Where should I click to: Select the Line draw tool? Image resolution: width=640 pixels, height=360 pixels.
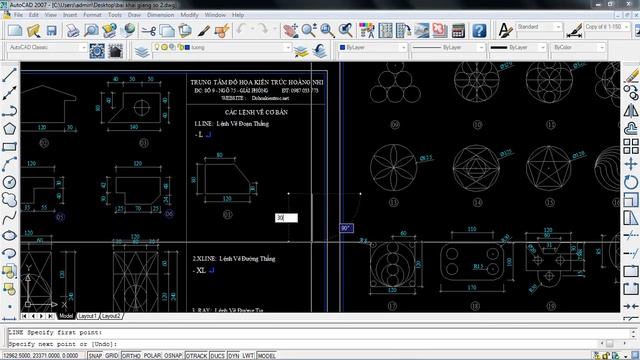coord(9,75)
